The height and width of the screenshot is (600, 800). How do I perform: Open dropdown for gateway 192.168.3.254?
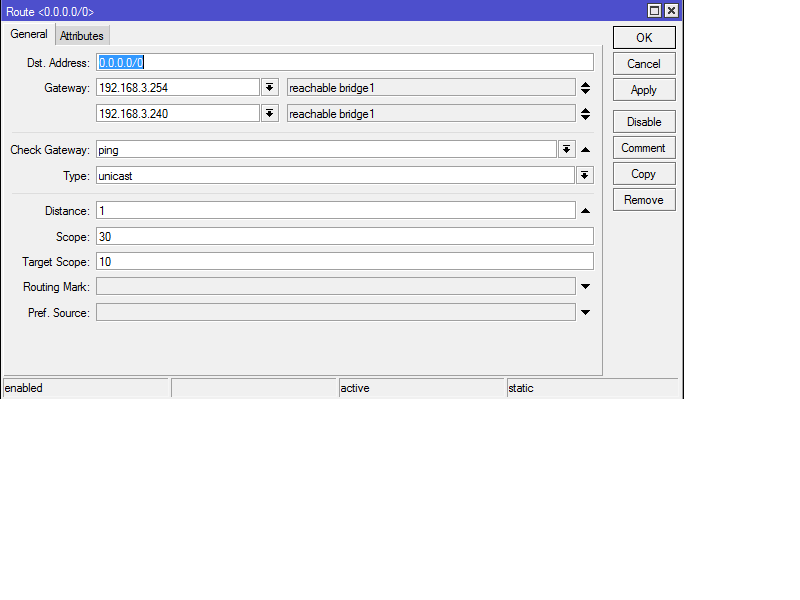click(270, 87)
